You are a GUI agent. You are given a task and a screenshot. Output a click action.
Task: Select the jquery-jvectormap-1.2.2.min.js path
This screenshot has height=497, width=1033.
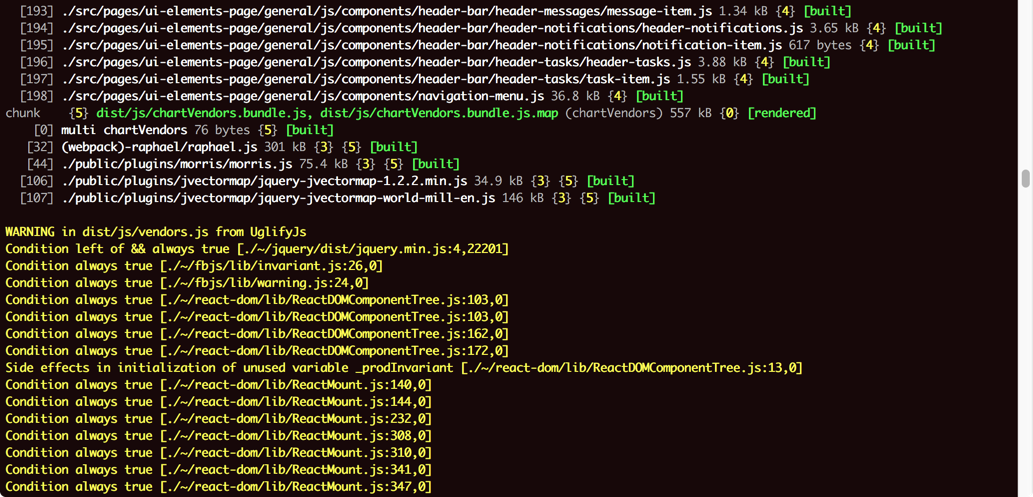click(x=264, y=181)
